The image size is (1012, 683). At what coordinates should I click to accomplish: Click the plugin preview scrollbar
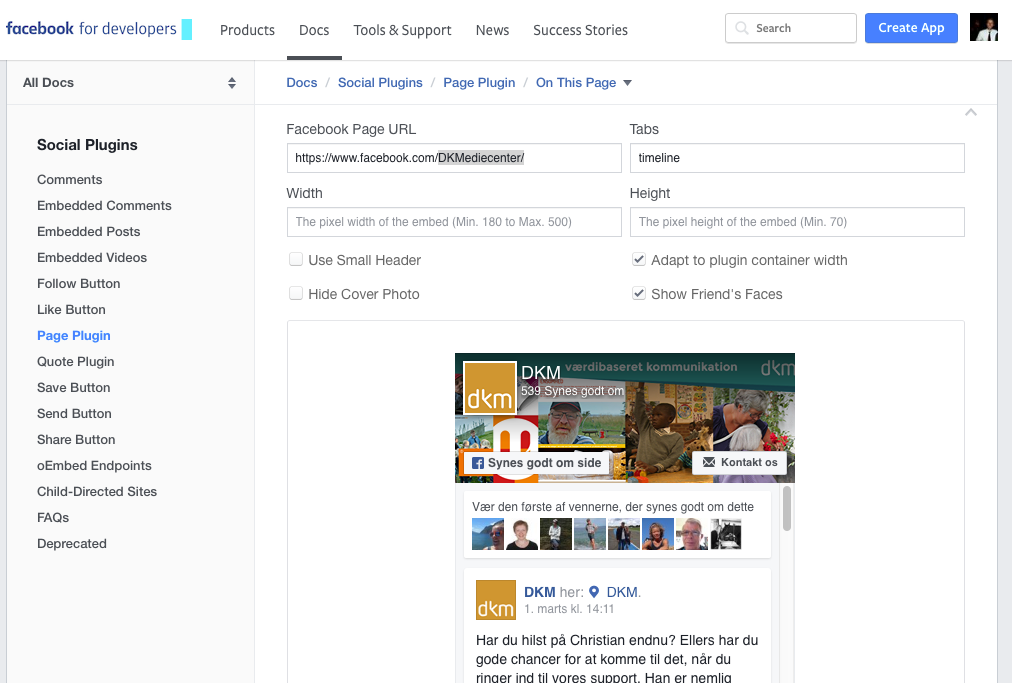[x=787, y=509]
